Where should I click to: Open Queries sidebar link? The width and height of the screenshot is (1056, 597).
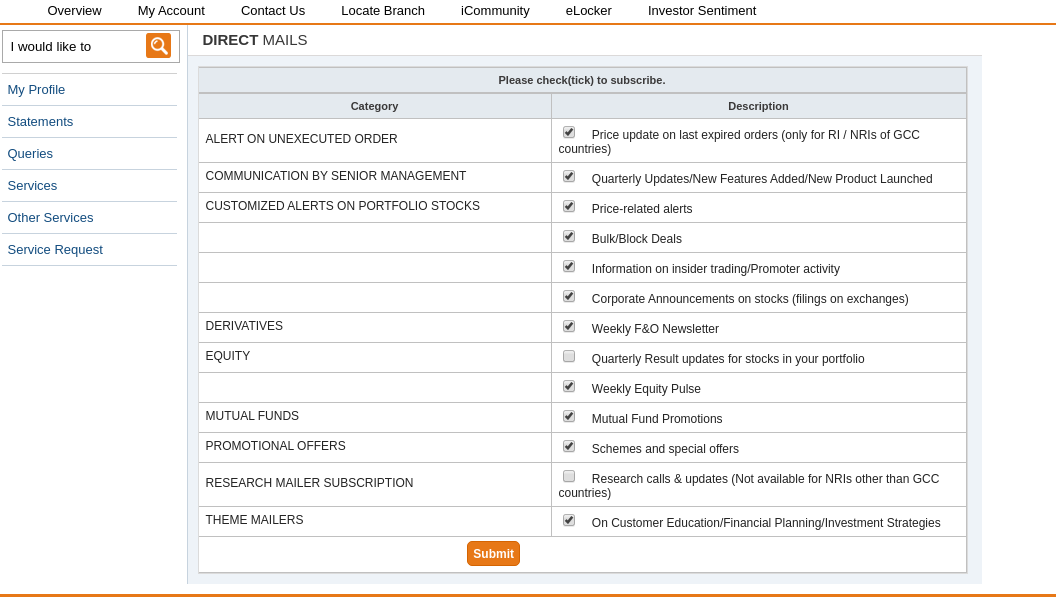(x=30, y=154)
